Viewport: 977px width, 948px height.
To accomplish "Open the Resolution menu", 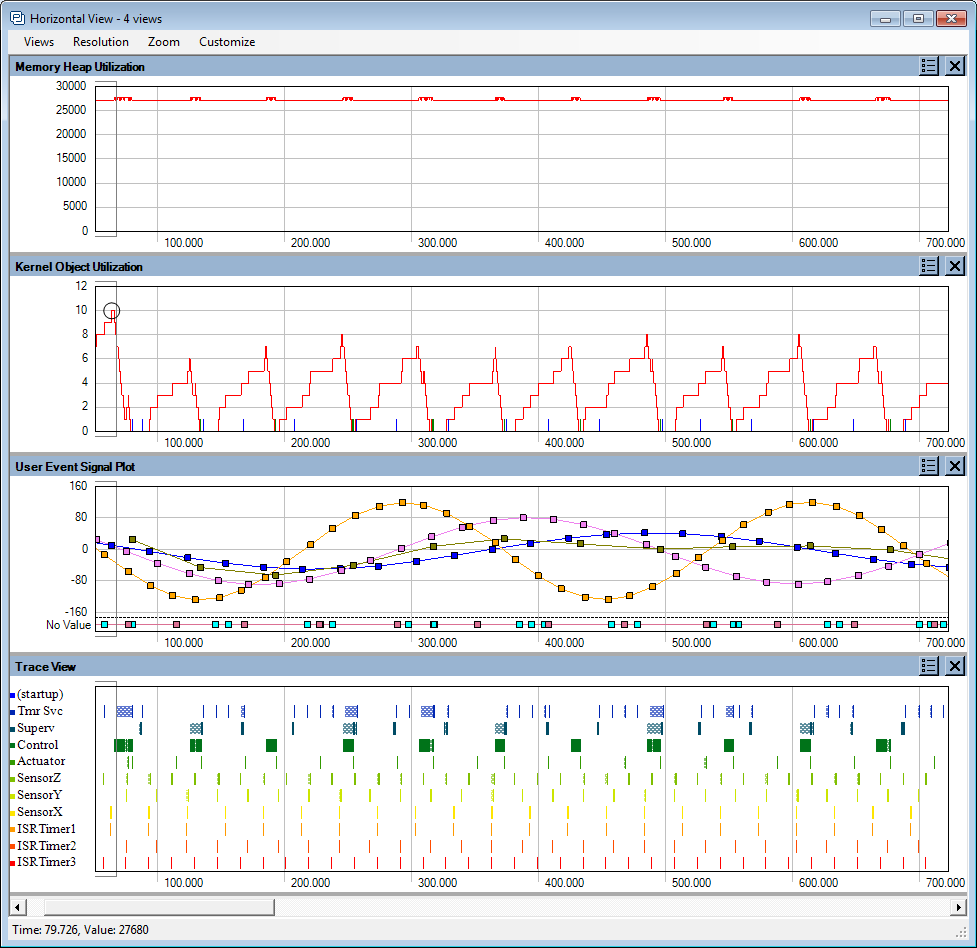I will [100, 42].
